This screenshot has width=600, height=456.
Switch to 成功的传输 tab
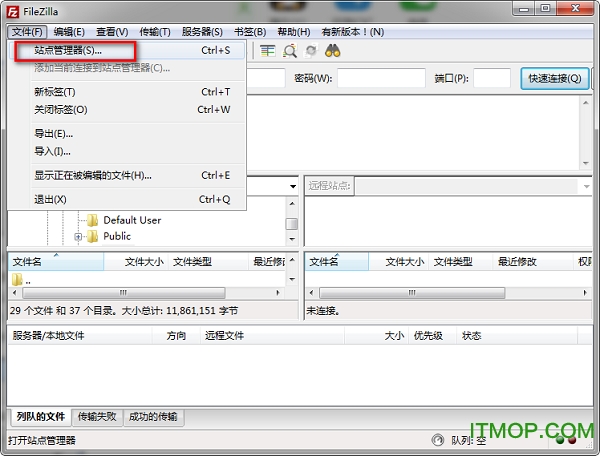(x=153, y=417)
